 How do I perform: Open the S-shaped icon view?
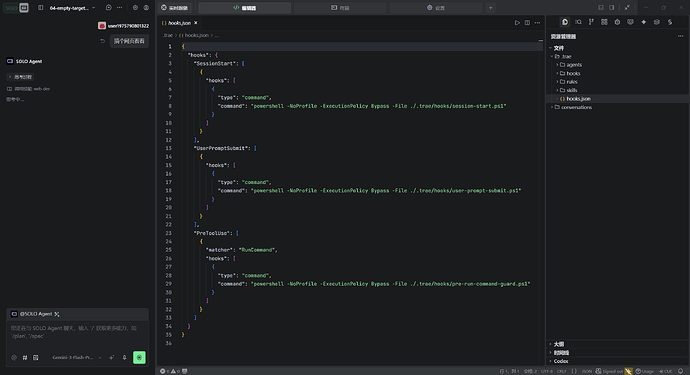(x=670, y=22)
